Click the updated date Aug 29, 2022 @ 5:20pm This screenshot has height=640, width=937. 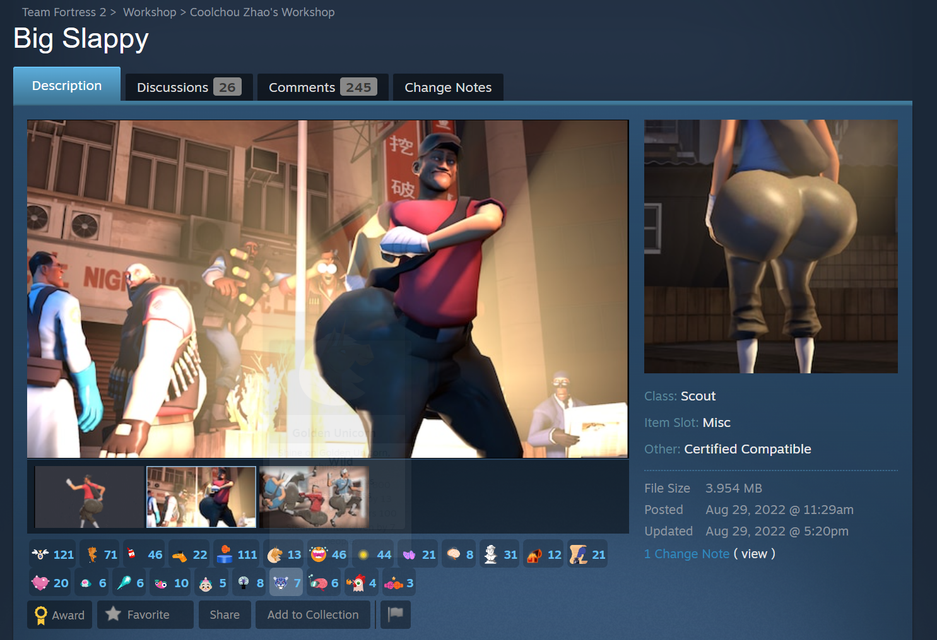(x=777, y=531)
